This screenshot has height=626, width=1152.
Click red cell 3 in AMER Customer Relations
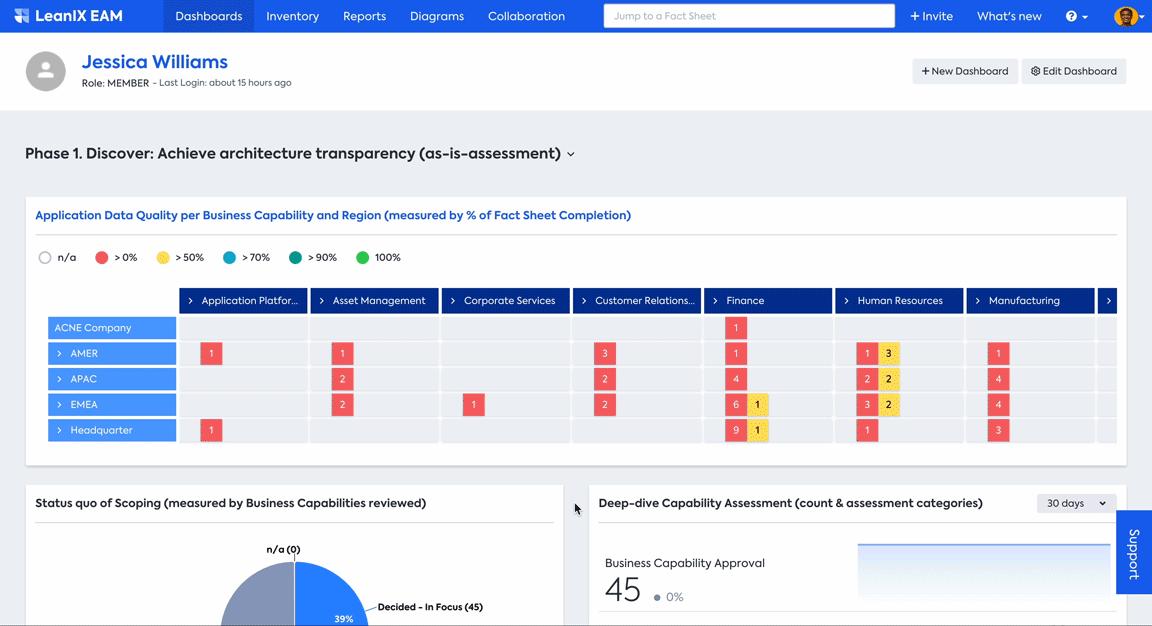pos(605,353)
